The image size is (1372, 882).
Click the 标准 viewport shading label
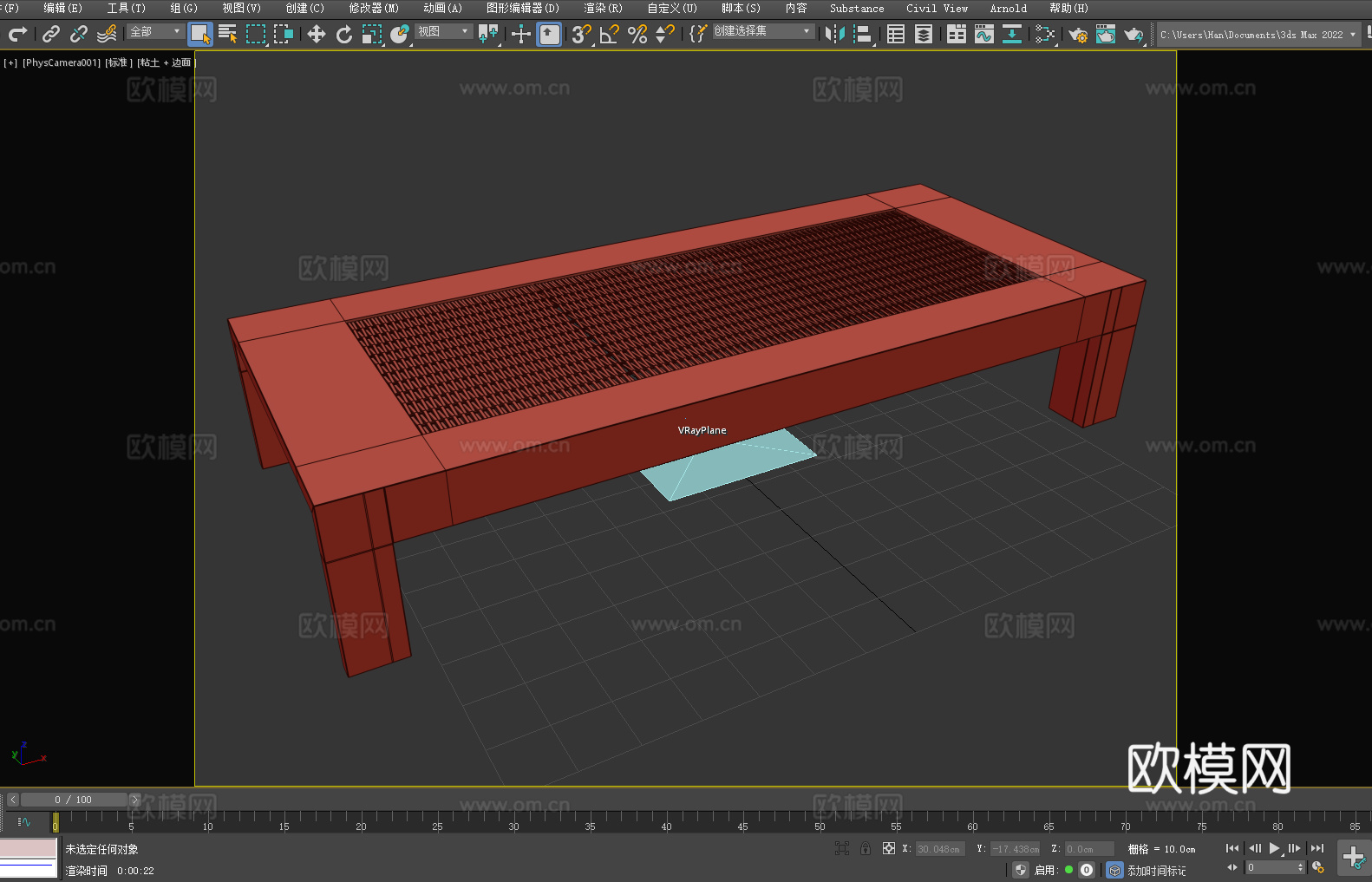pyautogui.click(x=118, y=62)
